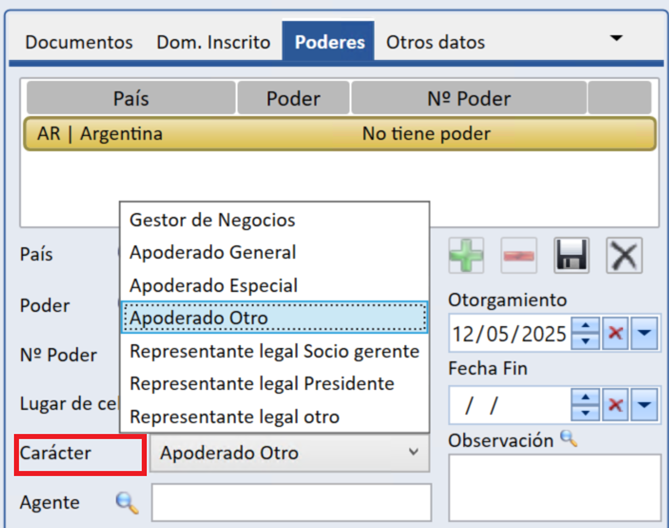671x530 pixels.
Task: Click the magnifier icon beside Observación
Action: click(568, 438)
